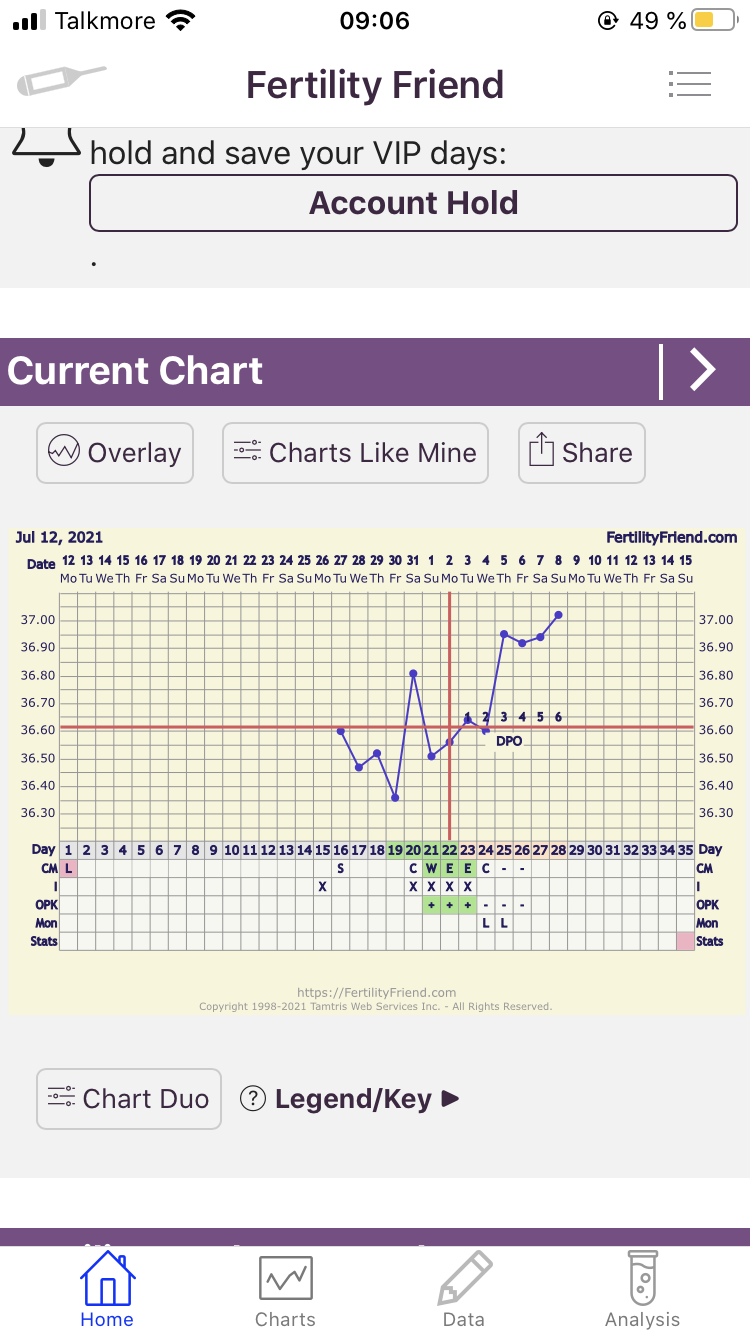Open the Overlay chart option

[x=115, y=453]
